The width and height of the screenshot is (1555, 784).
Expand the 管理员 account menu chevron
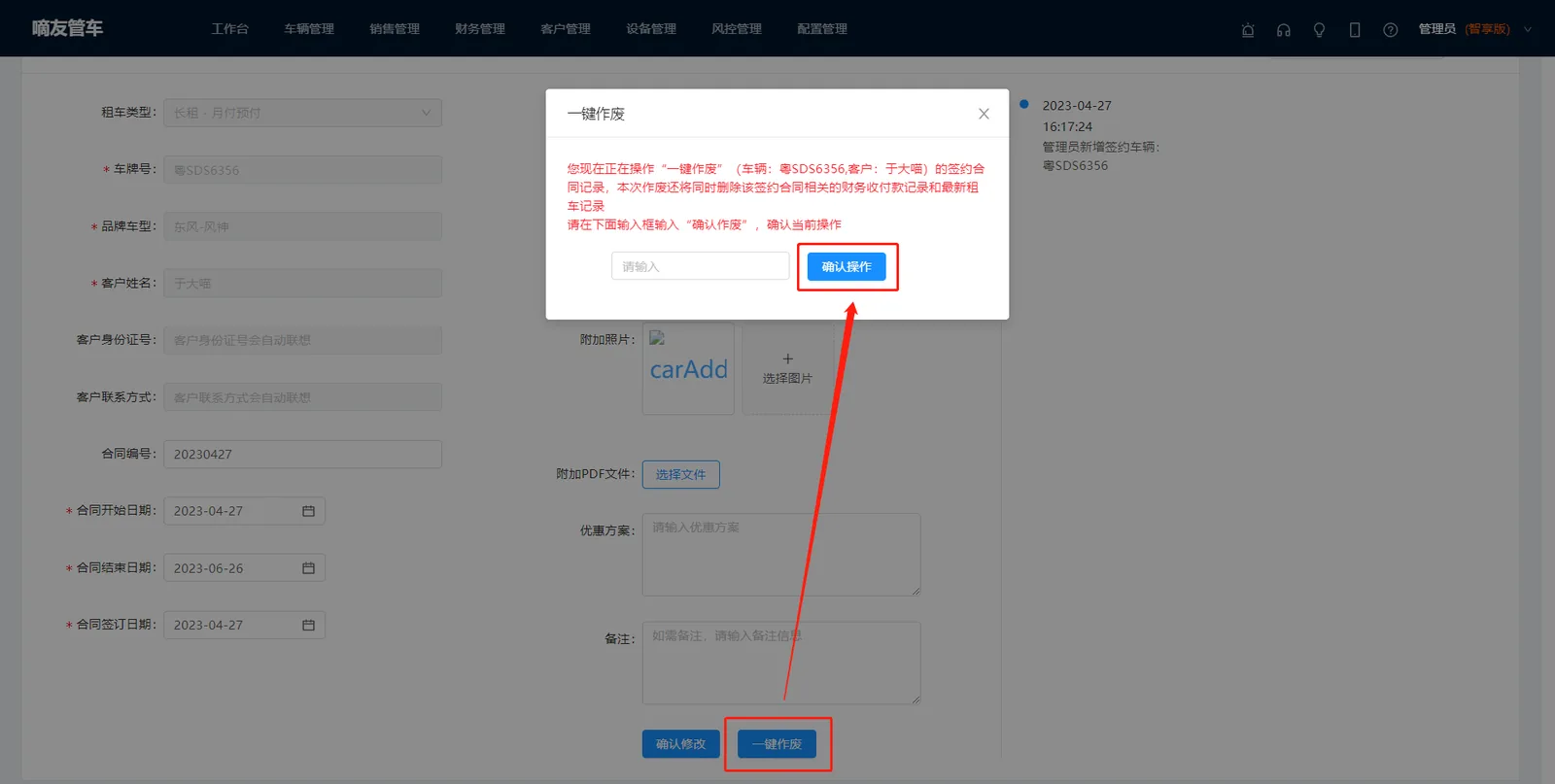coord(1528,29)
